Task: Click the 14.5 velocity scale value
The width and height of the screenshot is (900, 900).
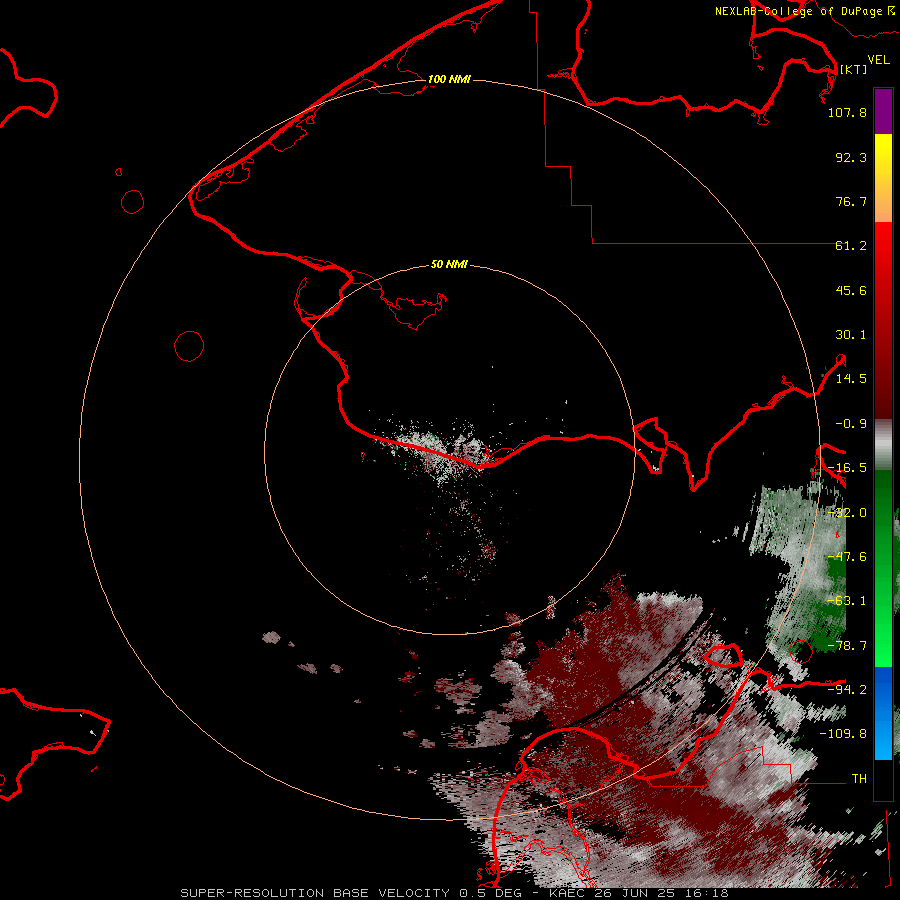Action: tap(851, 379)
